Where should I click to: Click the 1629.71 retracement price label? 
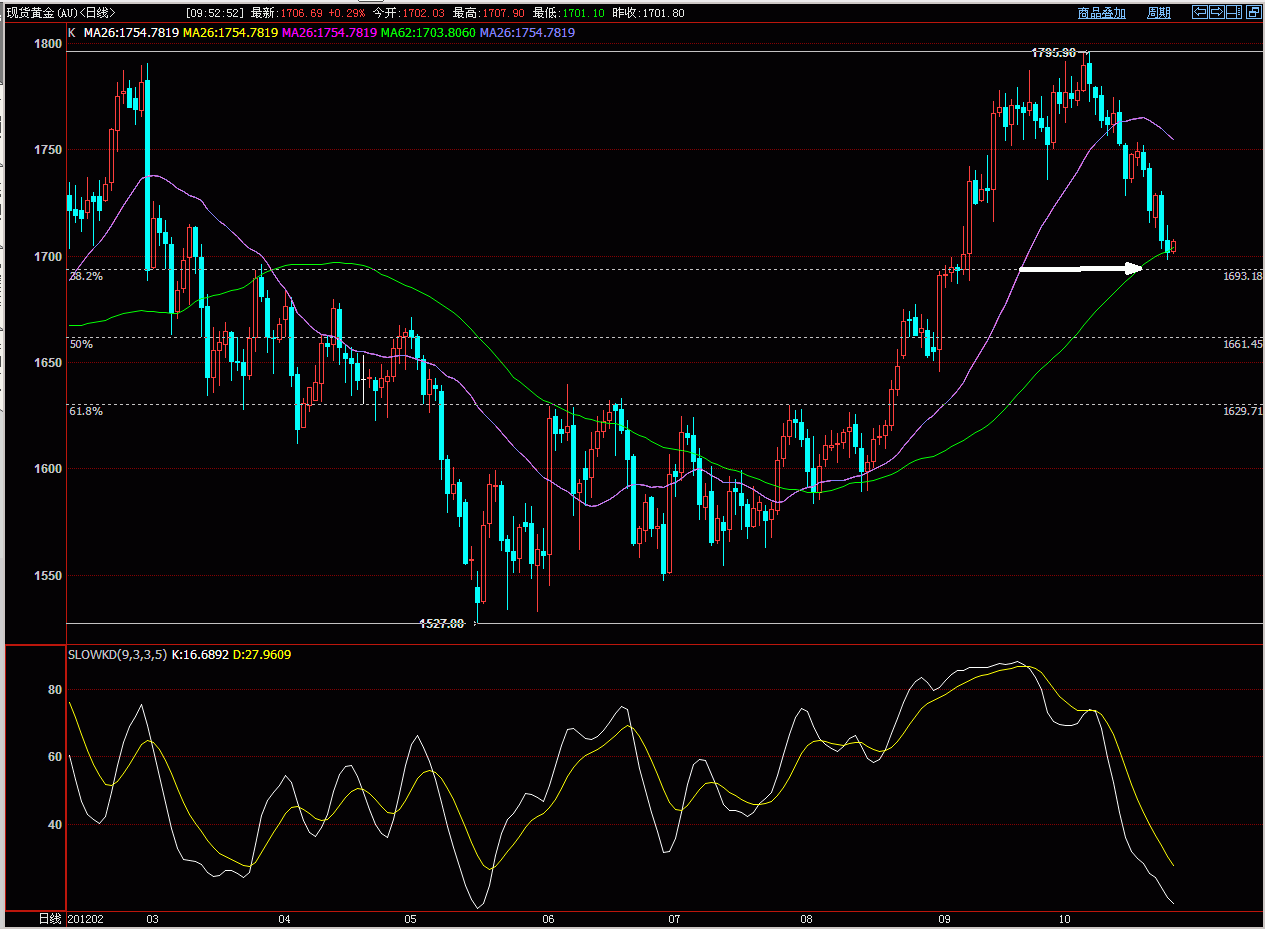(x=1242, y=410)
